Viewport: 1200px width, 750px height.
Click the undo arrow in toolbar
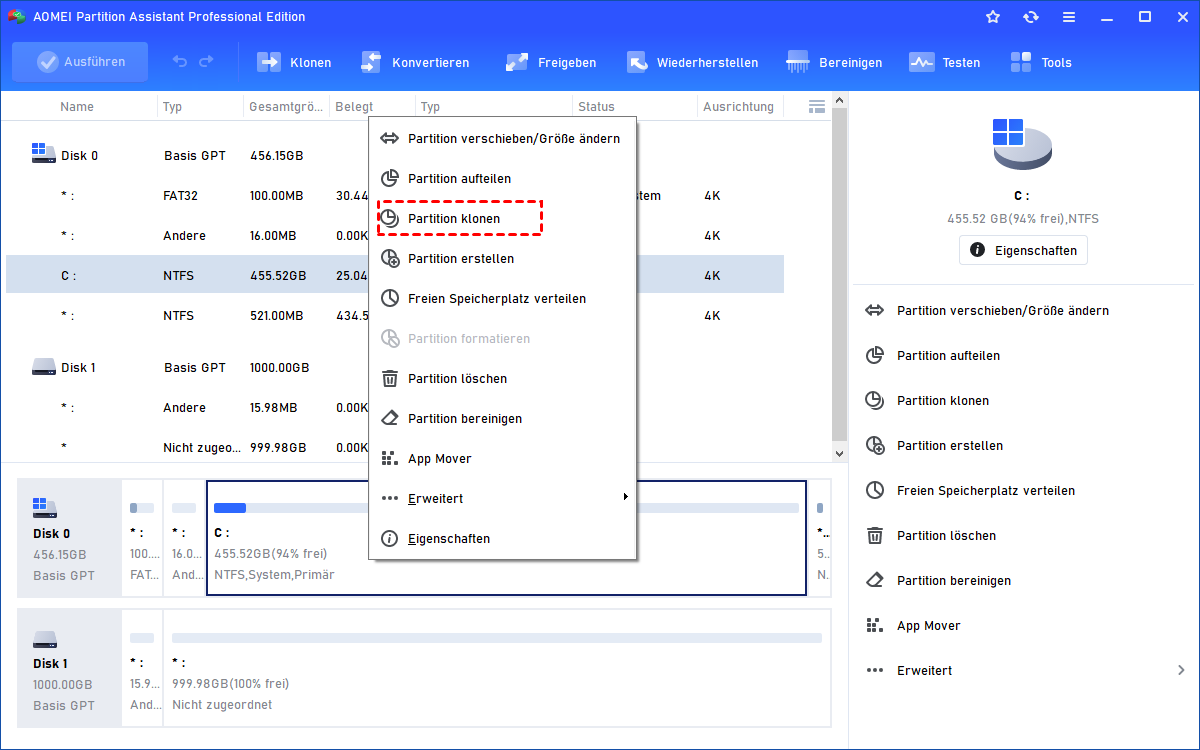coord(180,62)
